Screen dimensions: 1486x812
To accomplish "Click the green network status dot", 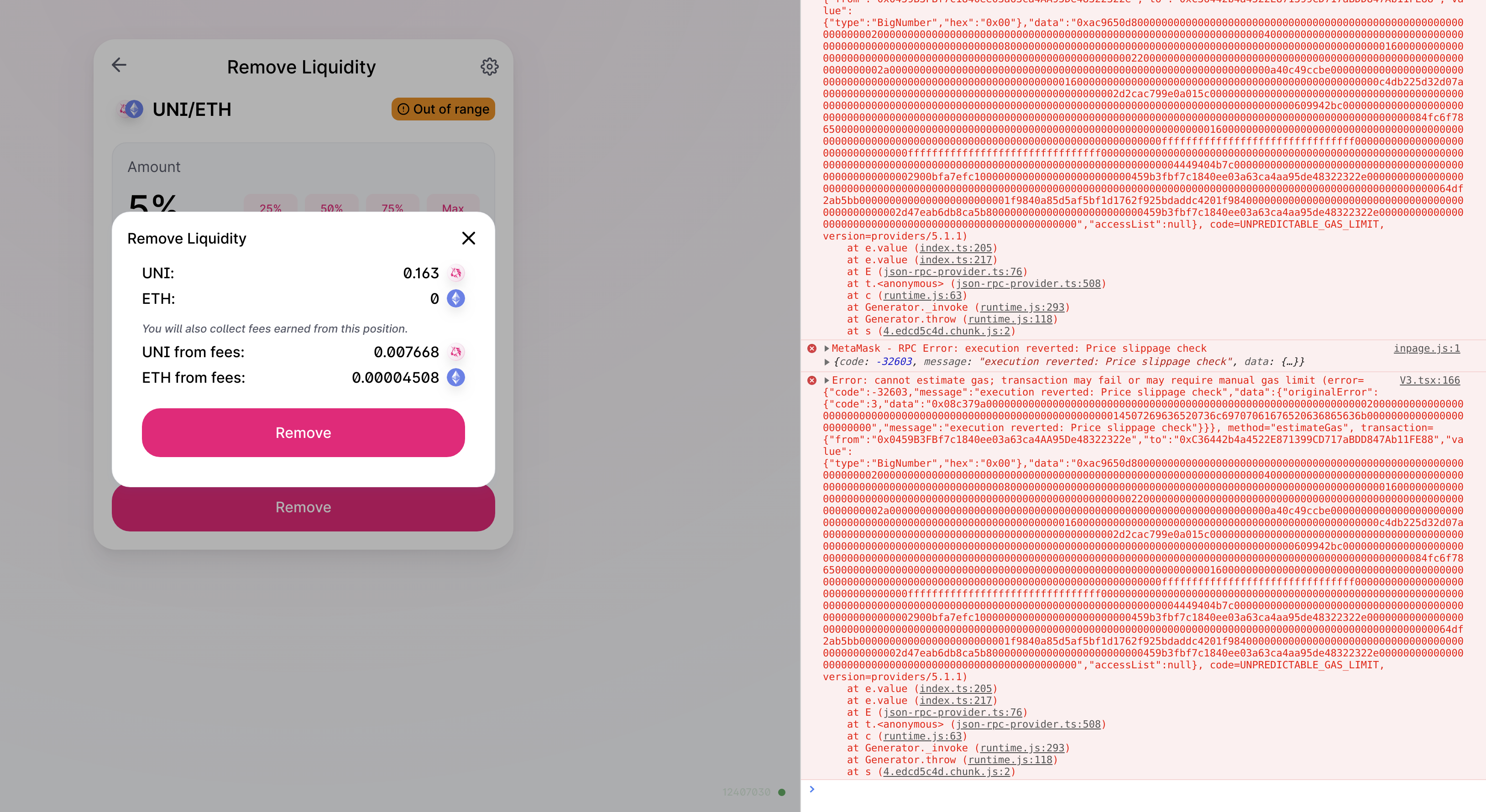I will click(x=782, y=792).
